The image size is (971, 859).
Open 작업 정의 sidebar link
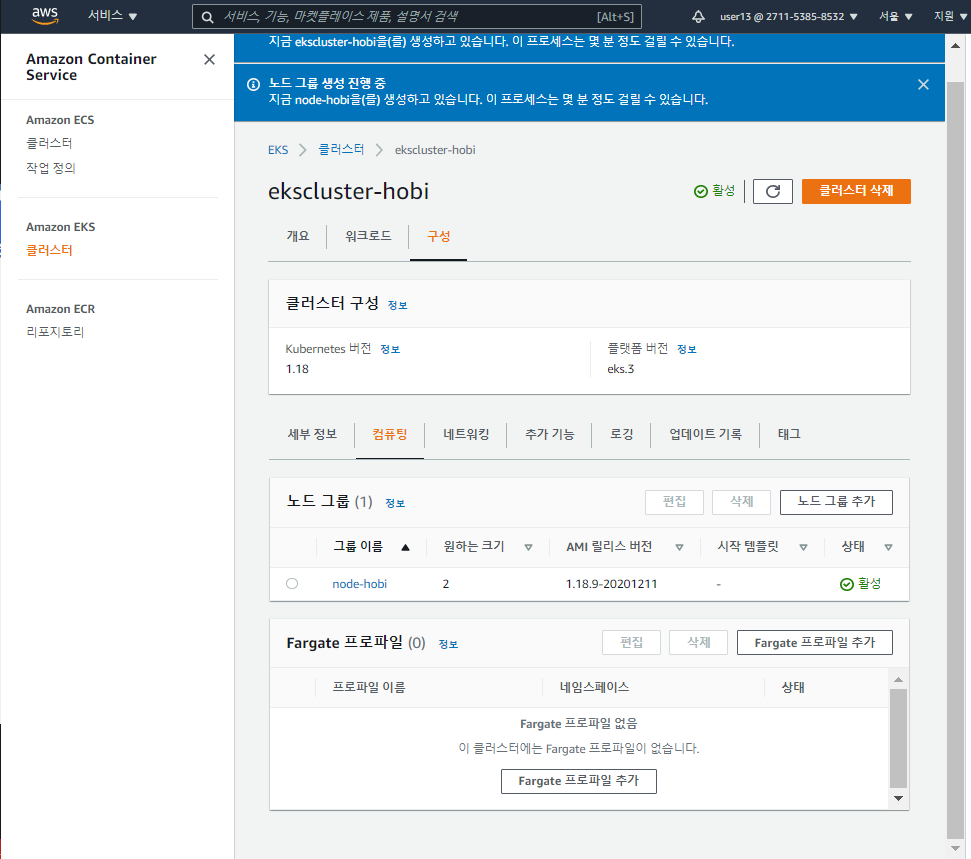[51, 168]
